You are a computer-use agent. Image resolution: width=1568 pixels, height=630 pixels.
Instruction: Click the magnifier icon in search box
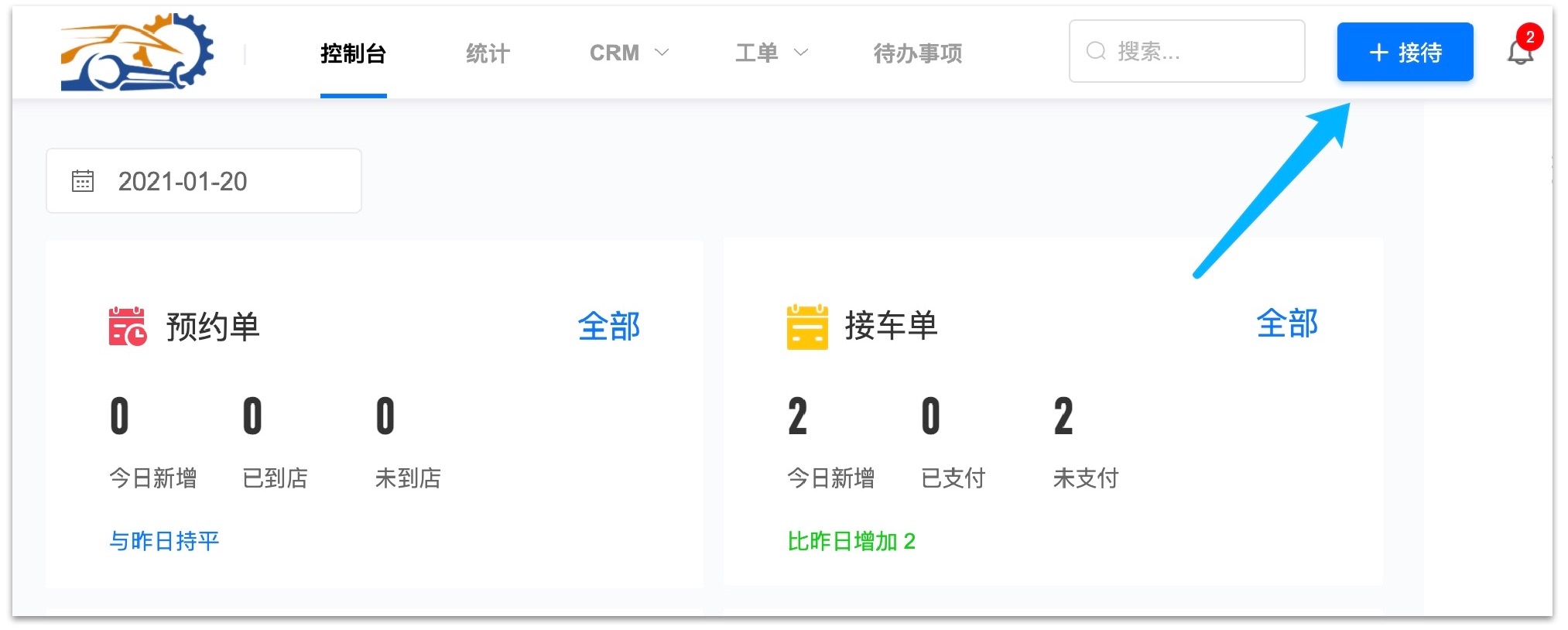(x=1096, y=52)
